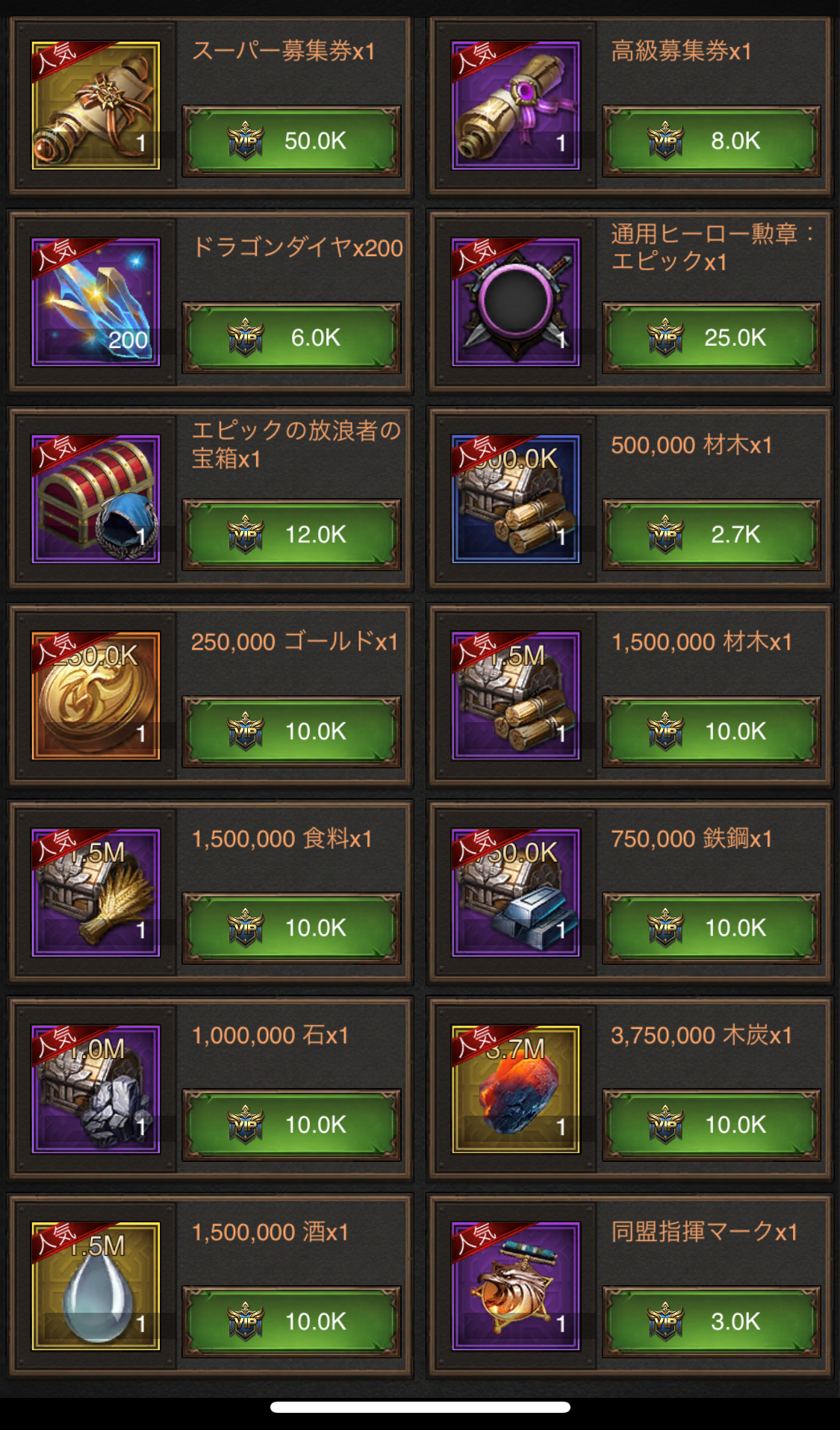Buy 500,000 材木 for 2.7K
This screenshot has height=1430, width=840.
click(x=712, y=535)
